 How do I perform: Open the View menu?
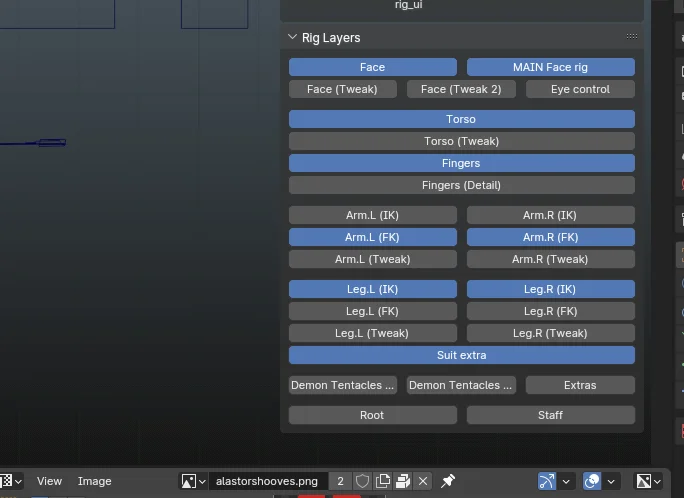[49, 481]
